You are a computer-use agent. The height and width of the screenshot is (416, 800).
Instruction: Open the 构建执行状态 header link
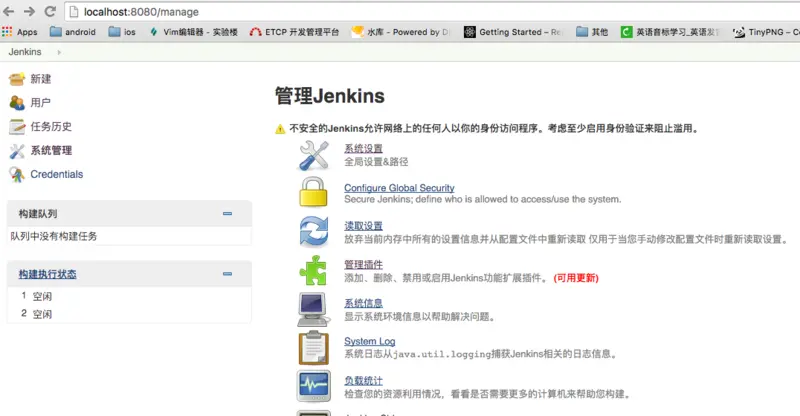click(47, 274)
